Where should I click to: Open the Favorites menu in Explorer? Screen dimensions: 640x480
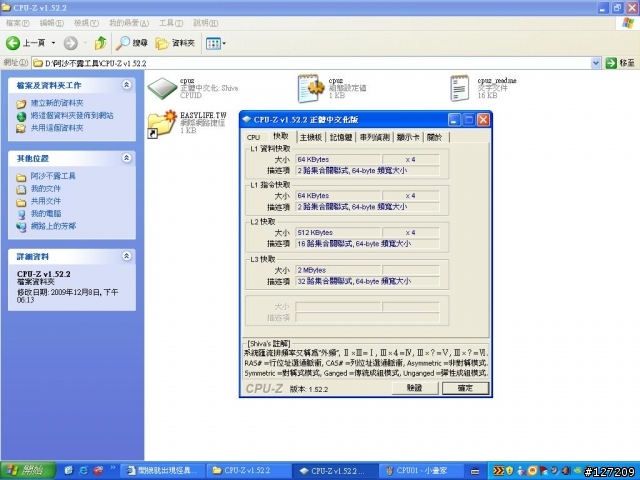point(129,23)
